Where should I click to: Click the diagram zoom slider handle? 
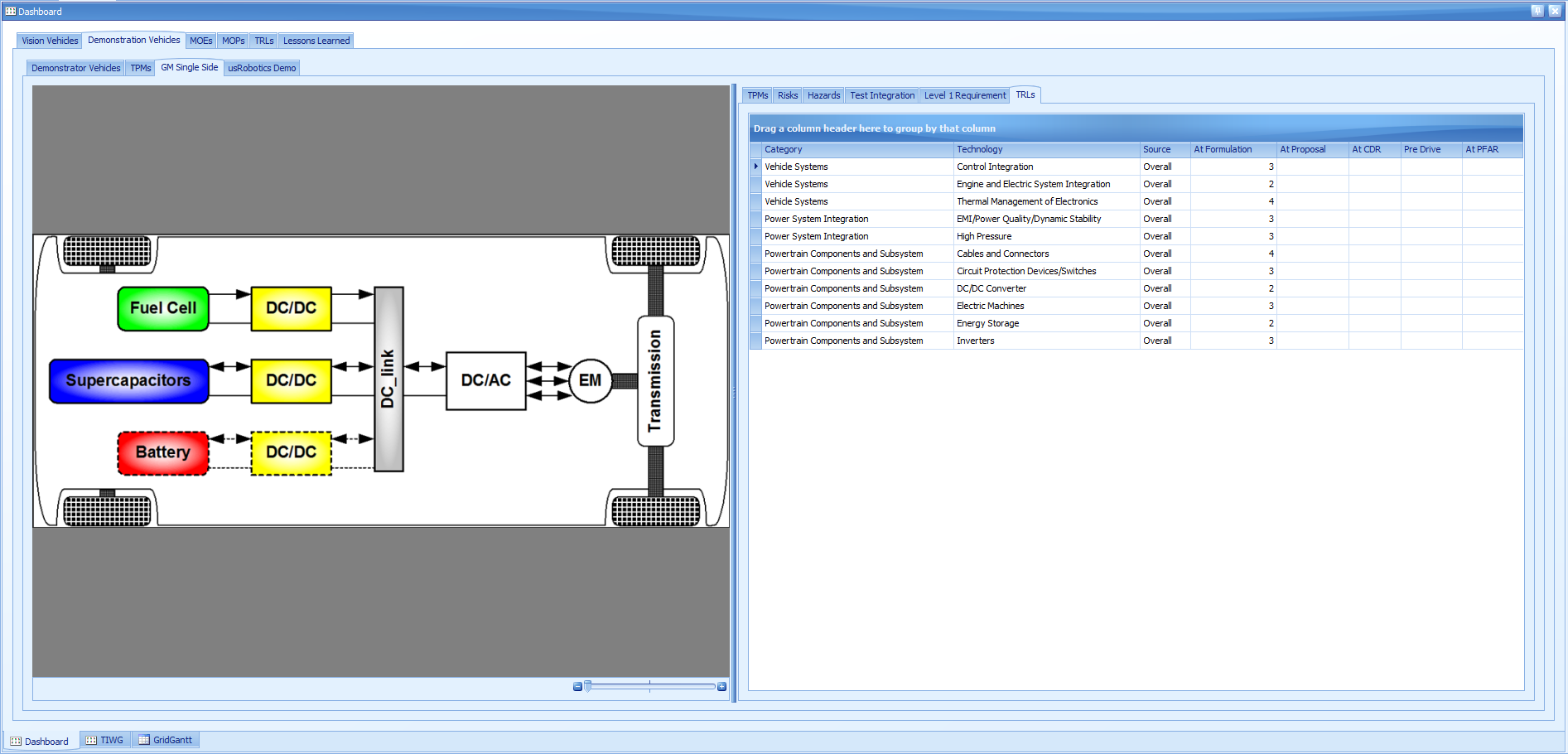[588, 686]
